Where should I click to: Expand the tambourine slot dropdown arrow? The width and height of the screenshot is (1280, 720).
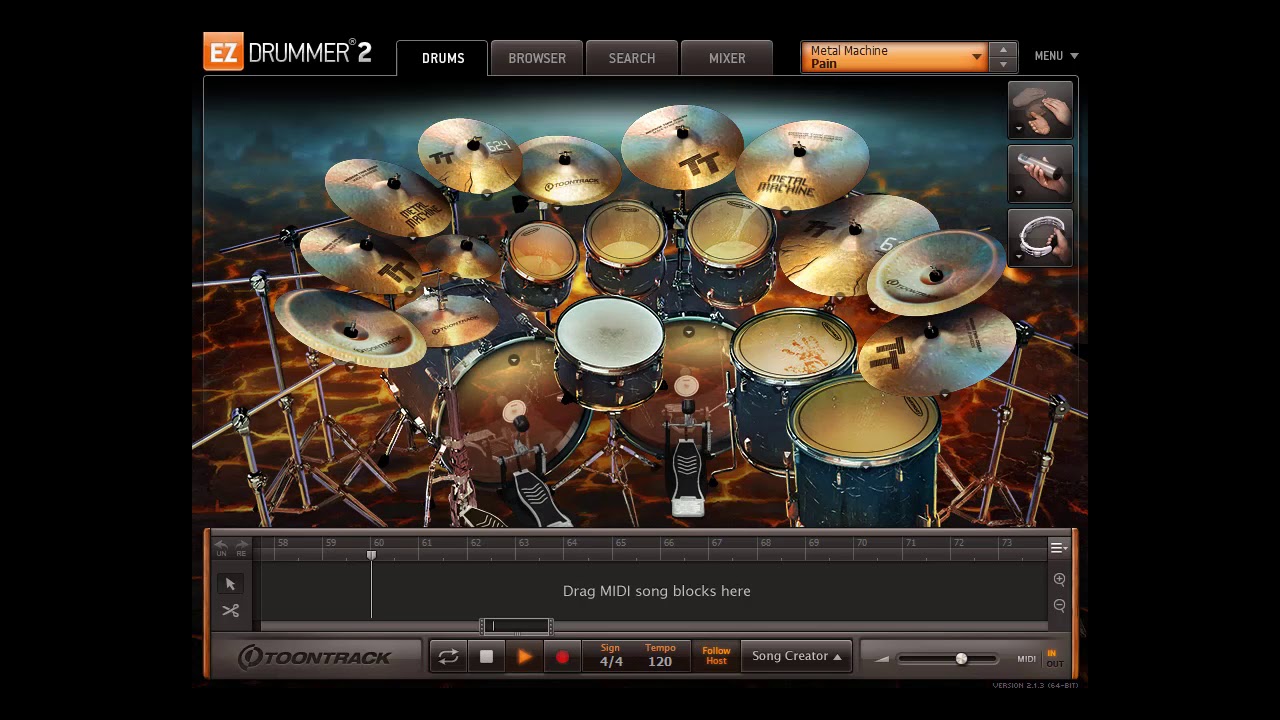(1019, 257)
